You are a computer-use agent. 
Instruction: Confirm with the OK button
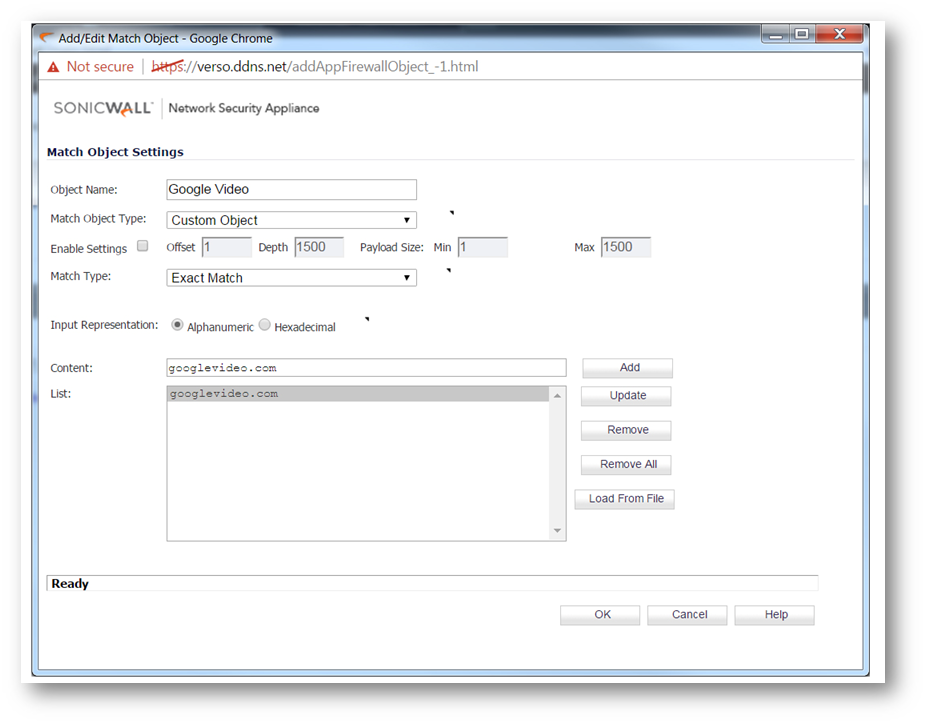(601, 615)
